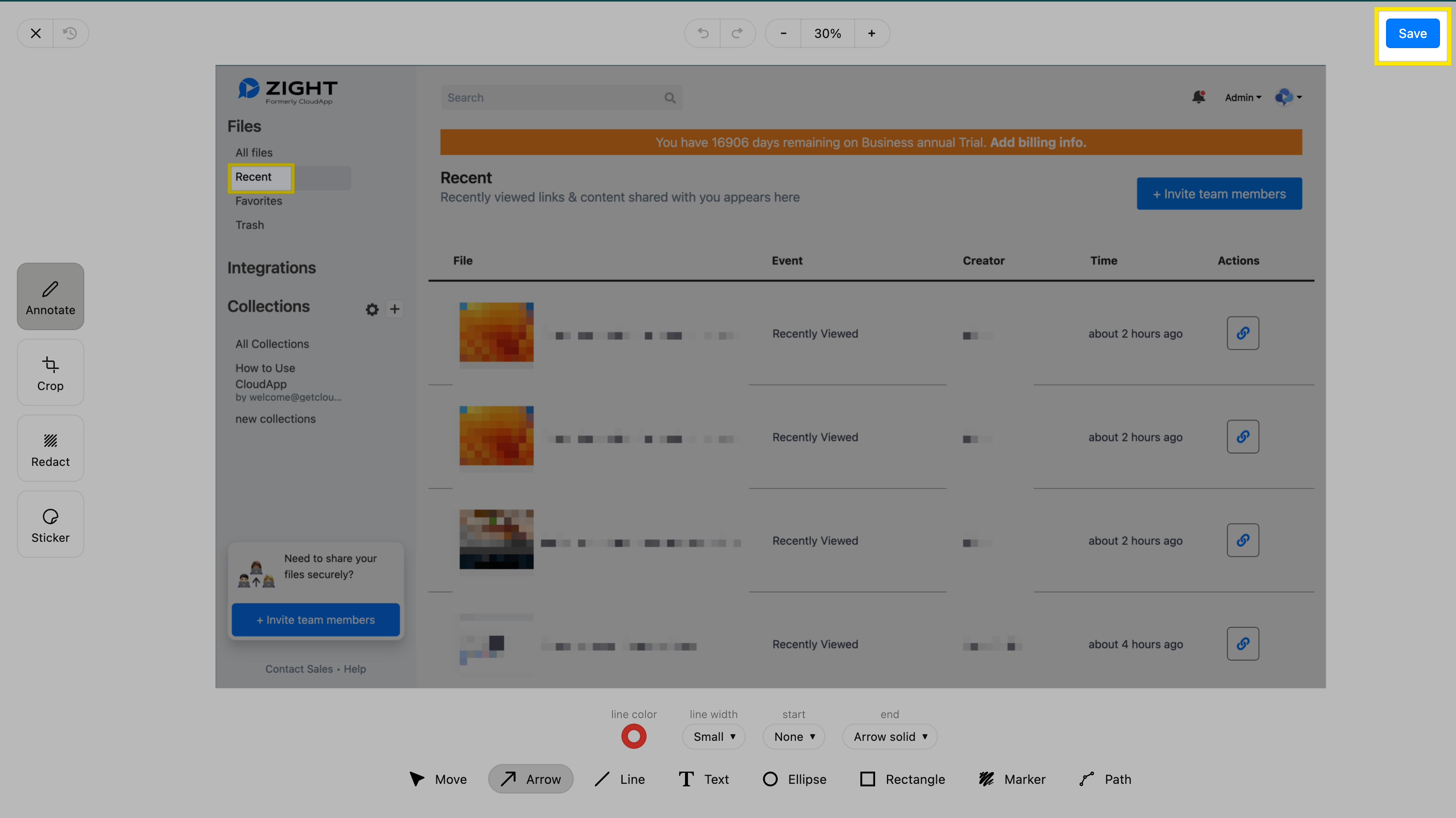The width and height of the screenshot is (1456, 818).
Task: Open the Admin dropdown menu
Action: coord(1243,97)
